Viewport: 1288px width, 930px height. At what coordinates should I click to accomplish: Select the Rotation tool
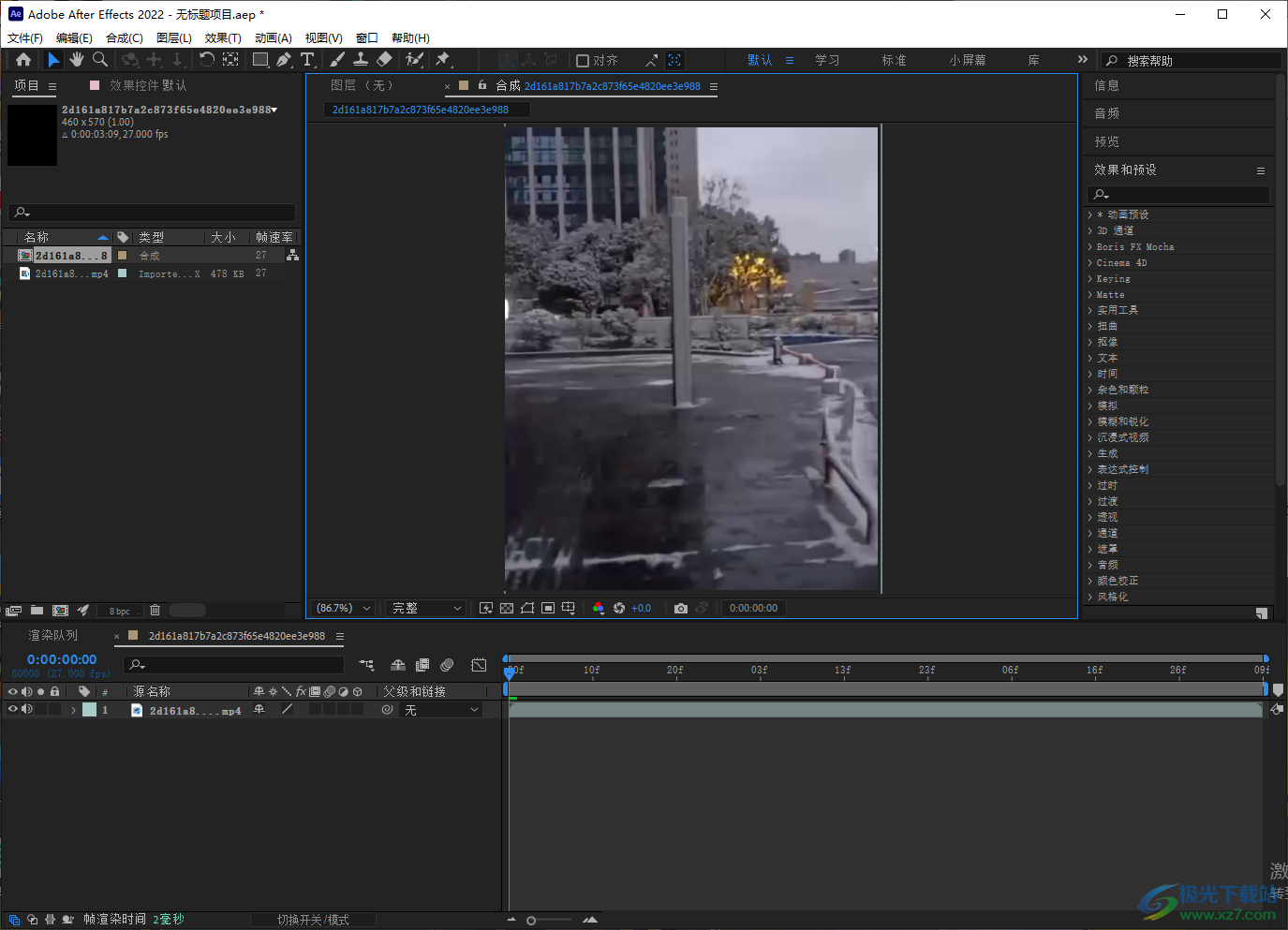pyautogui.click(x=206, y=60)
